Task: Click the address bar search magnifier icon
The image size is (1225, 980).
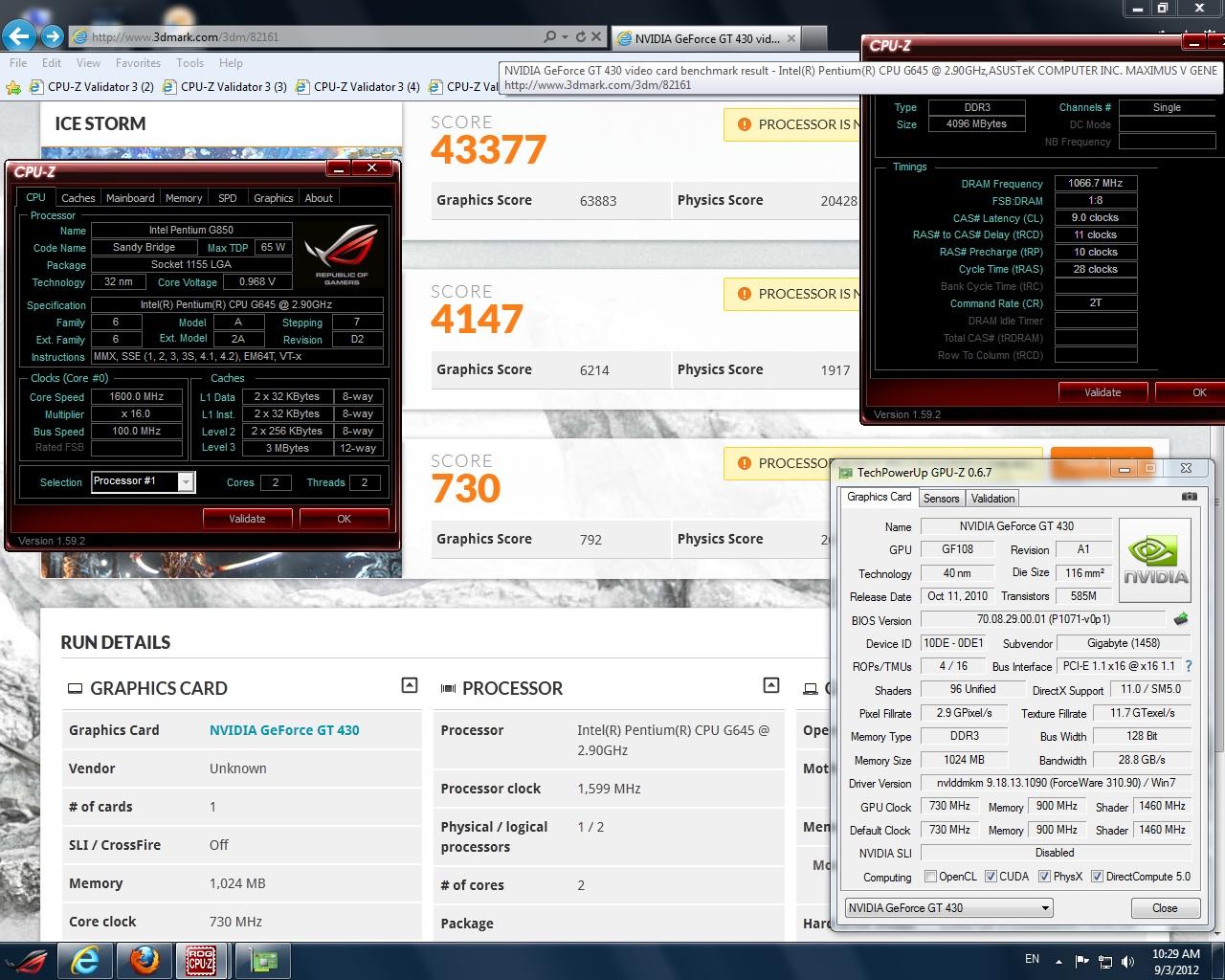Action: (549, 37)
